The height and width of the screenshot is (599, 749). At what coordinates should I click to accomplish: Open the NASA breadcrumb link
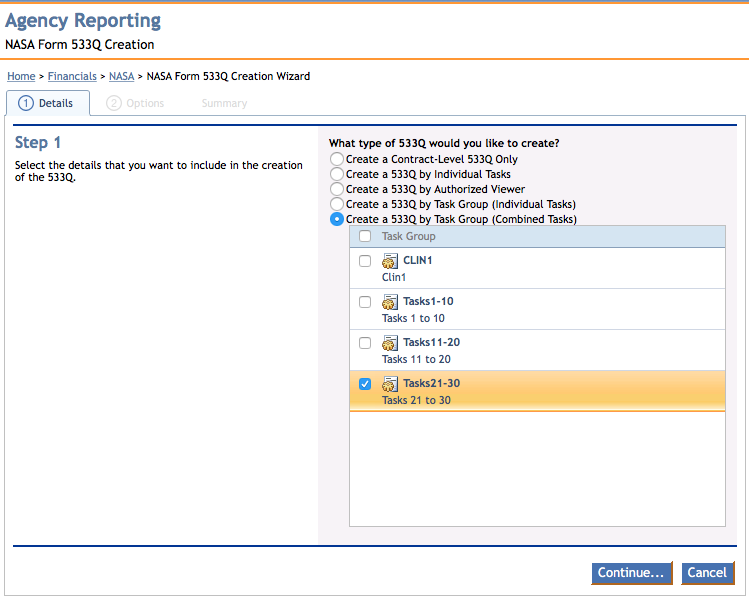[121, 76]
